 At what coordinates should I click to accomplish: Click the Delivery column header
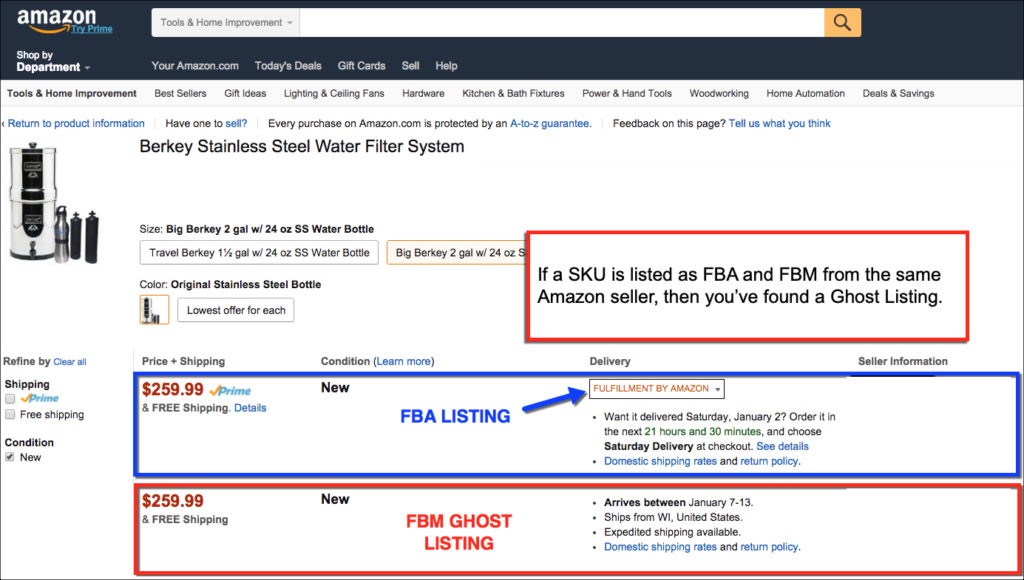pyautogui.click(x=610, y=361)
